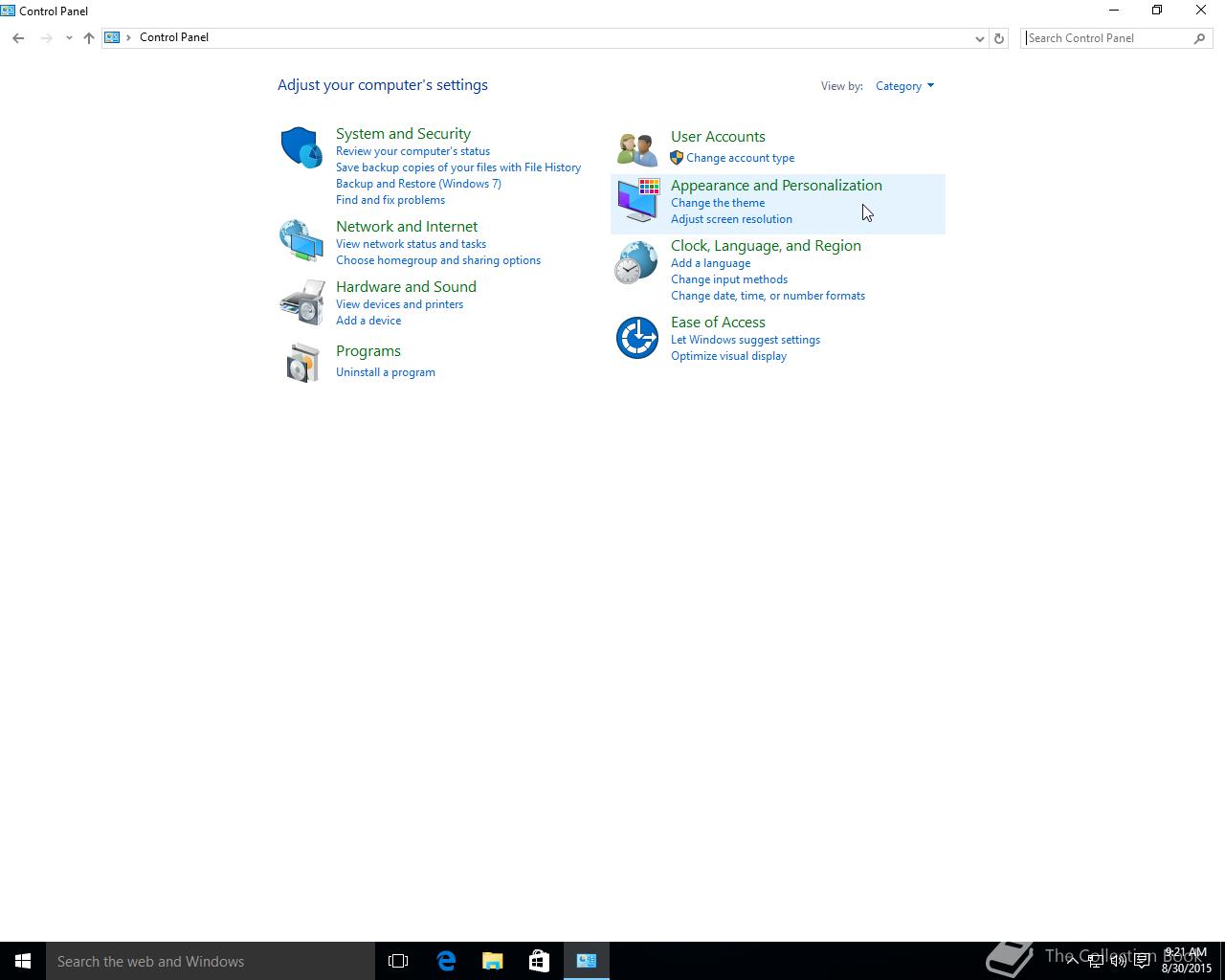Open Review your computer's status
Screen dimensions: 1225x980
pyautogui.click(x=412, y=151)
